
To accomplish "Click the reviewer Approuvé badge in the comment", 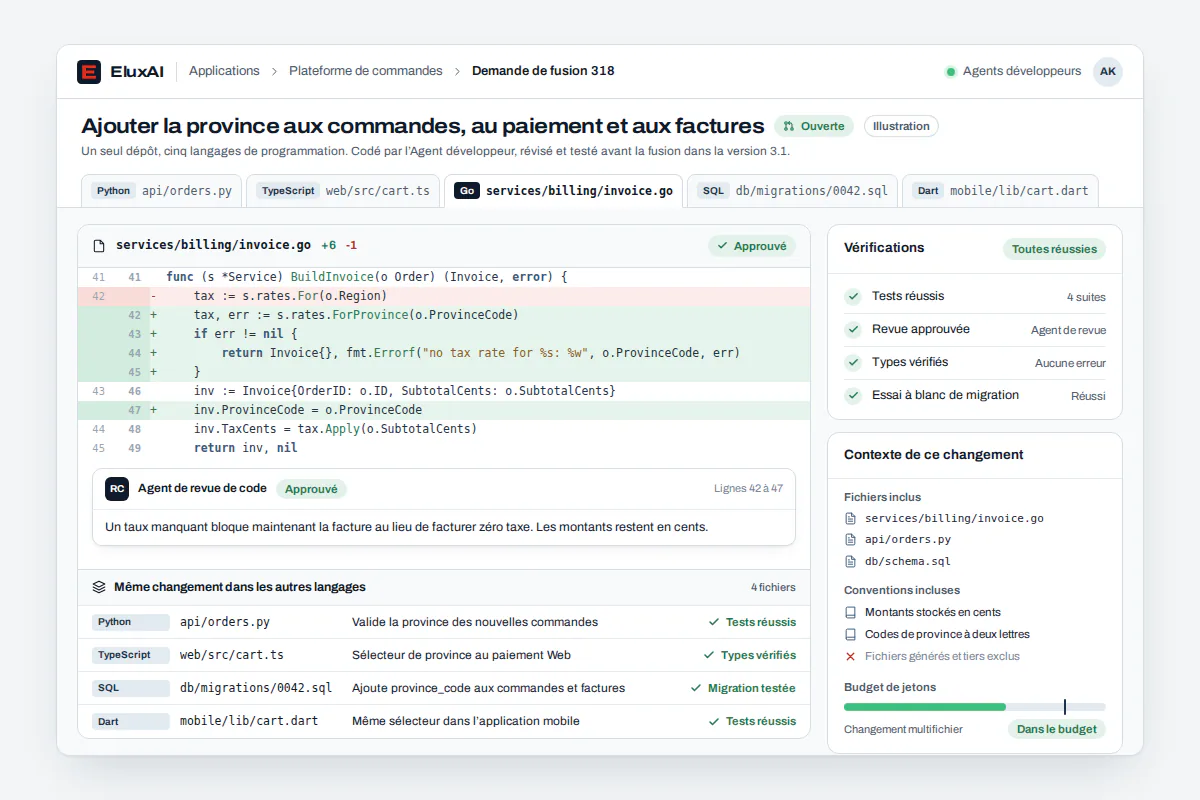I will pyautogui.click(x=311, y=489).
